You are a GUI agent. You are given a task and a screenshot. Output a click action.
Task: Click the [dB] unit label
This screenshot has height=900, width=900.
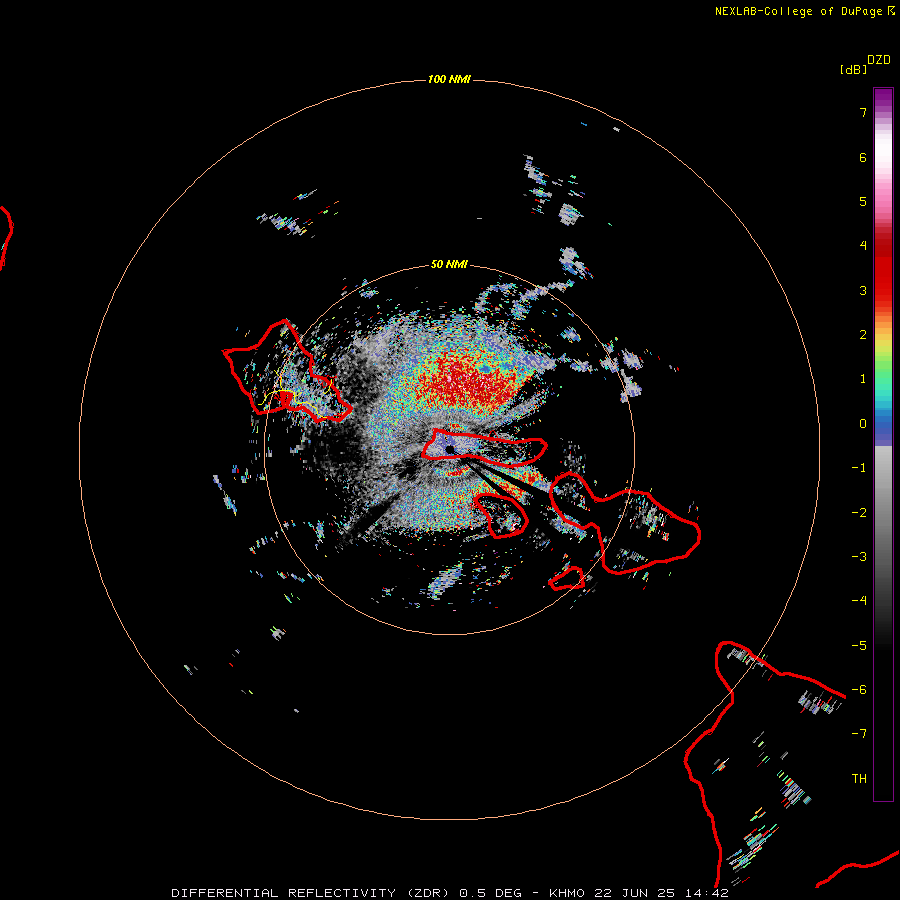853,69
